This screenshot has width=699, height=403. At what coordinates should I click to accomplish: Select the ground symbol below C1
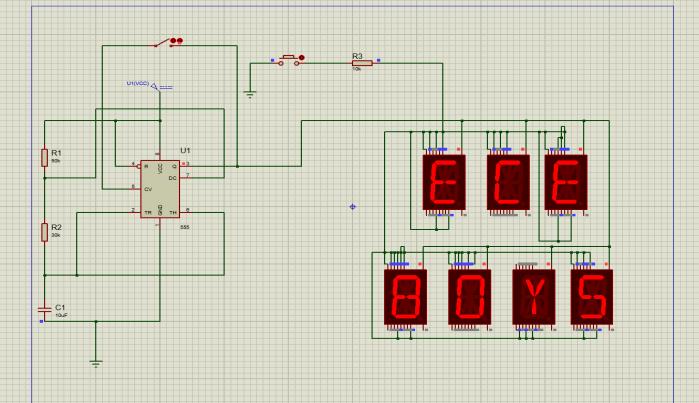coord(96,363)
